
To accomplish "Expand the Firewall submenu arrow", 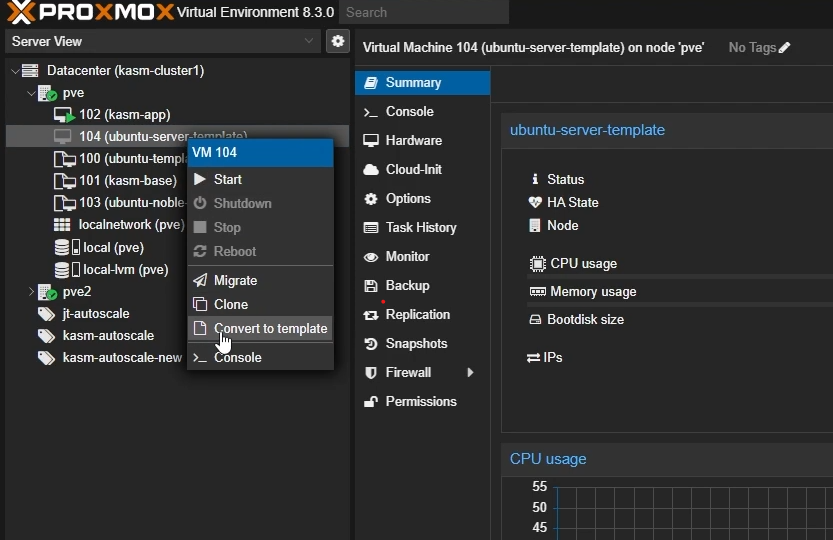I will point(470,373).
